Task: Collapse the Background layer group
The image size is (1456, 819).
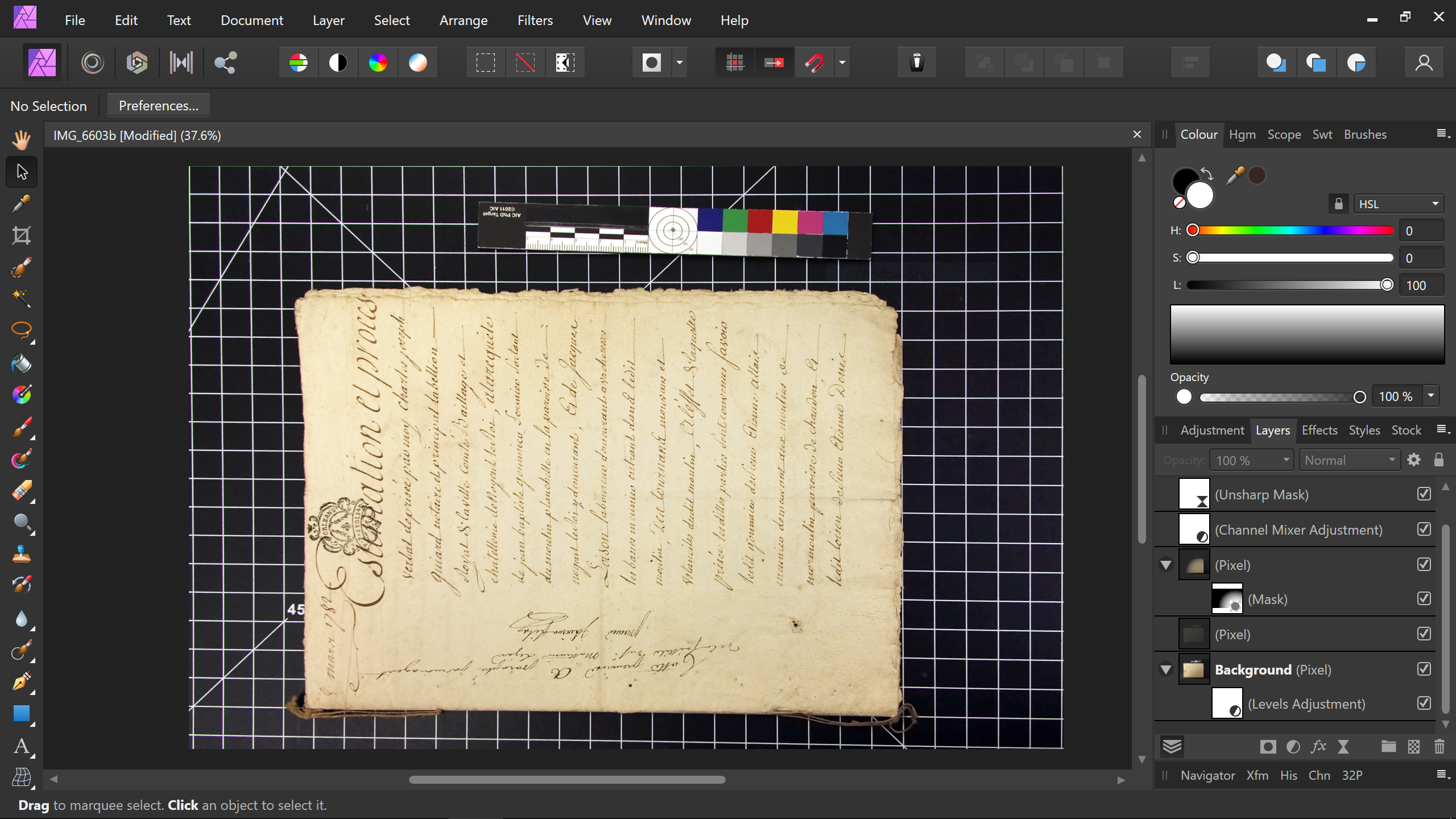Action: pos(1166,670)
